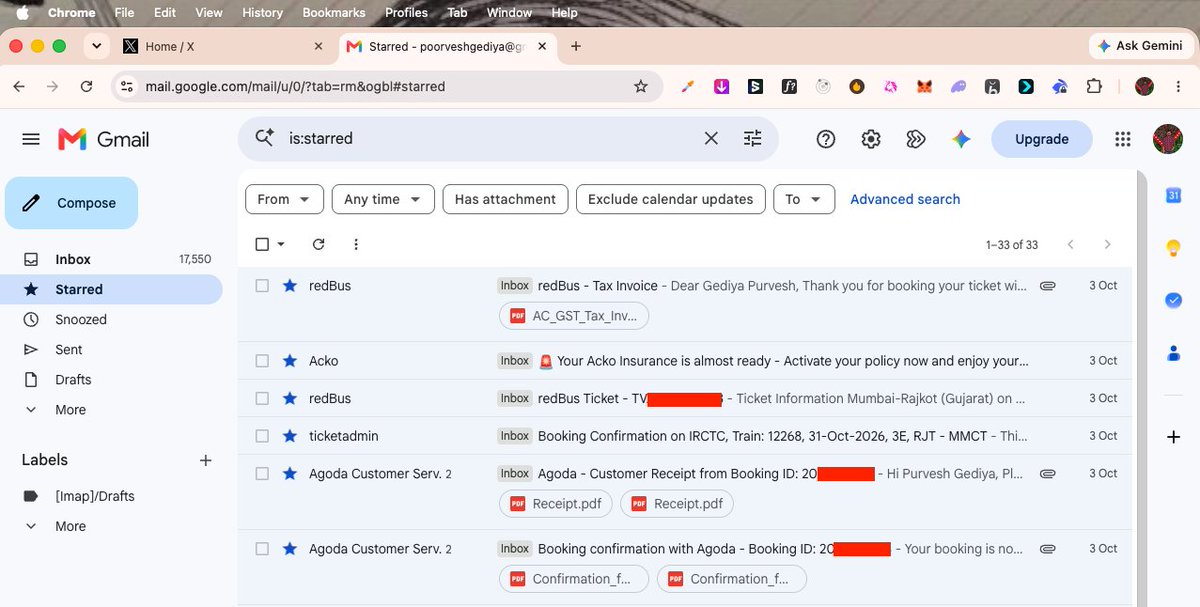
Task: Get add-ons plus icon in side panel
Action: click(1174, 437)
